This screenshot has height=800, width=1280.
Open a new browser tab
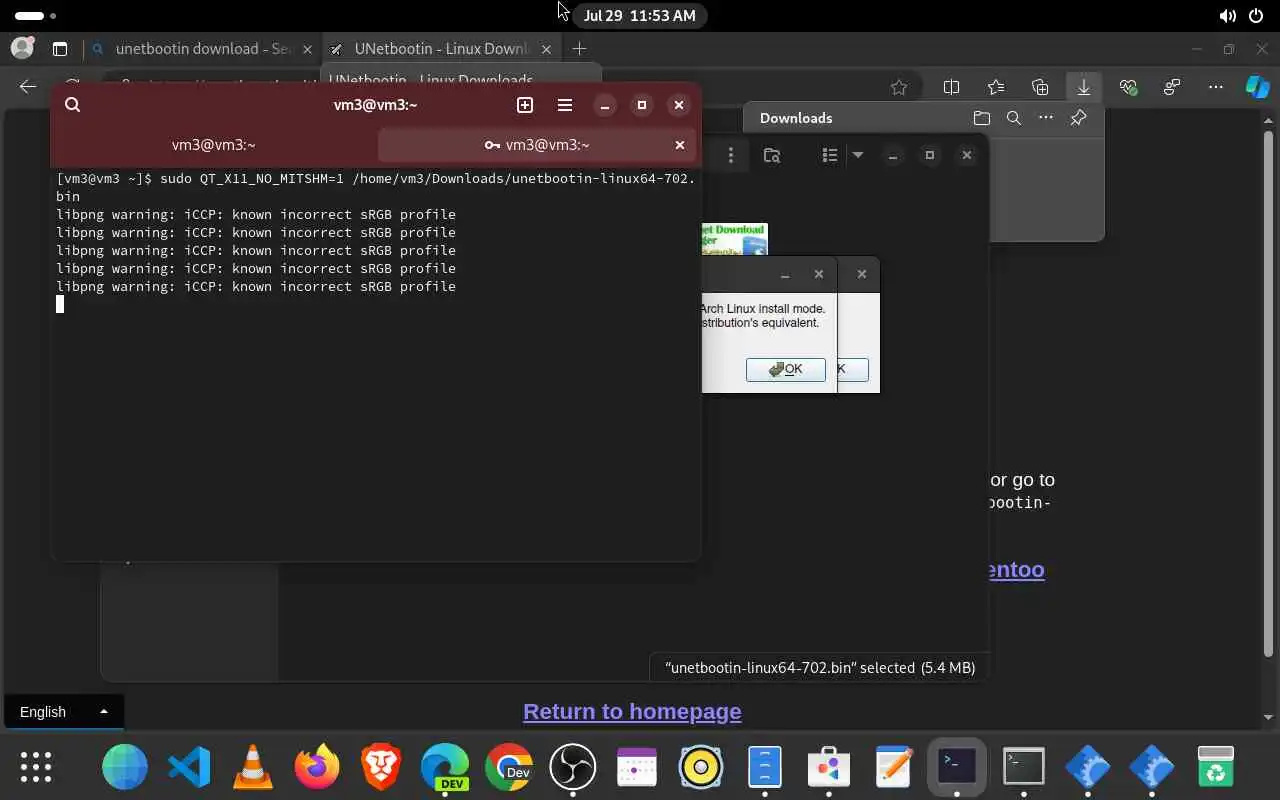[x=579, y=48]
